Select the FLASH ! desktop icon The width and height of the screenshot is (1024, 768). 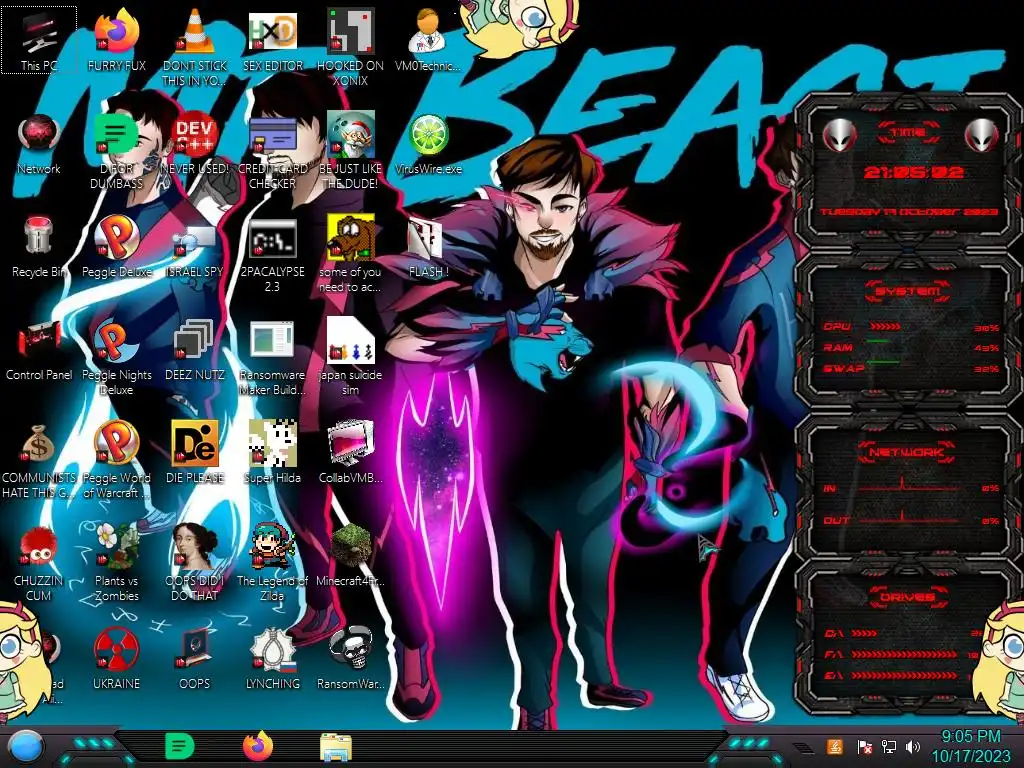click(x=428, y=247)
